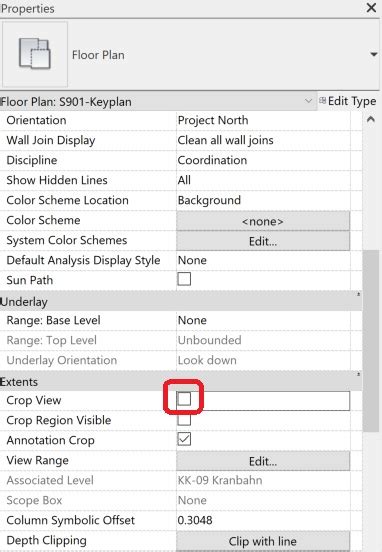382x552 pixels.
Task: Select the Discipline Coordination value field
Action: click(x=263, y=160)
